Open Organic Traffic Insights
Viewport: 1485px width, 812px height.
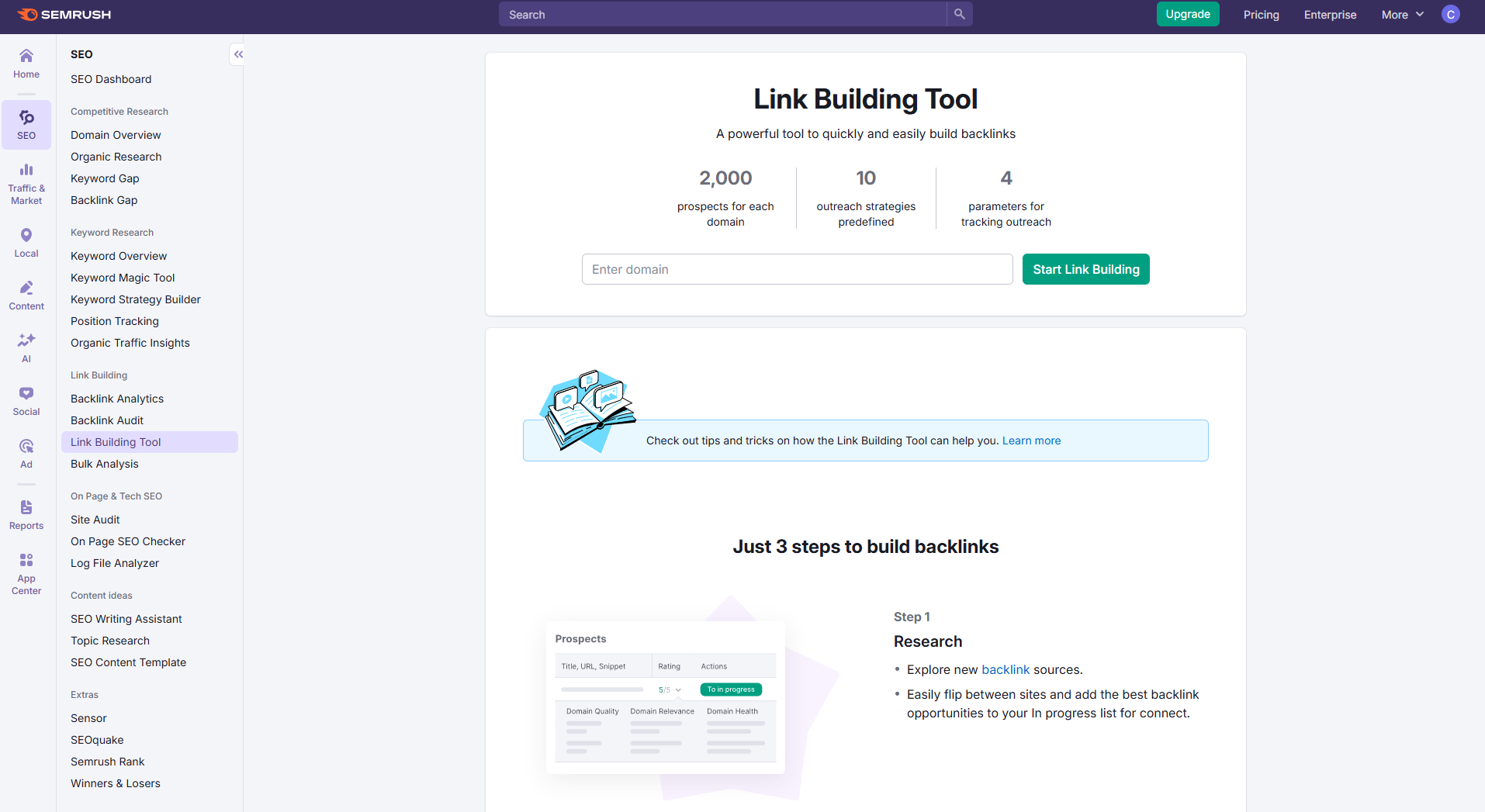coord(130,343)
